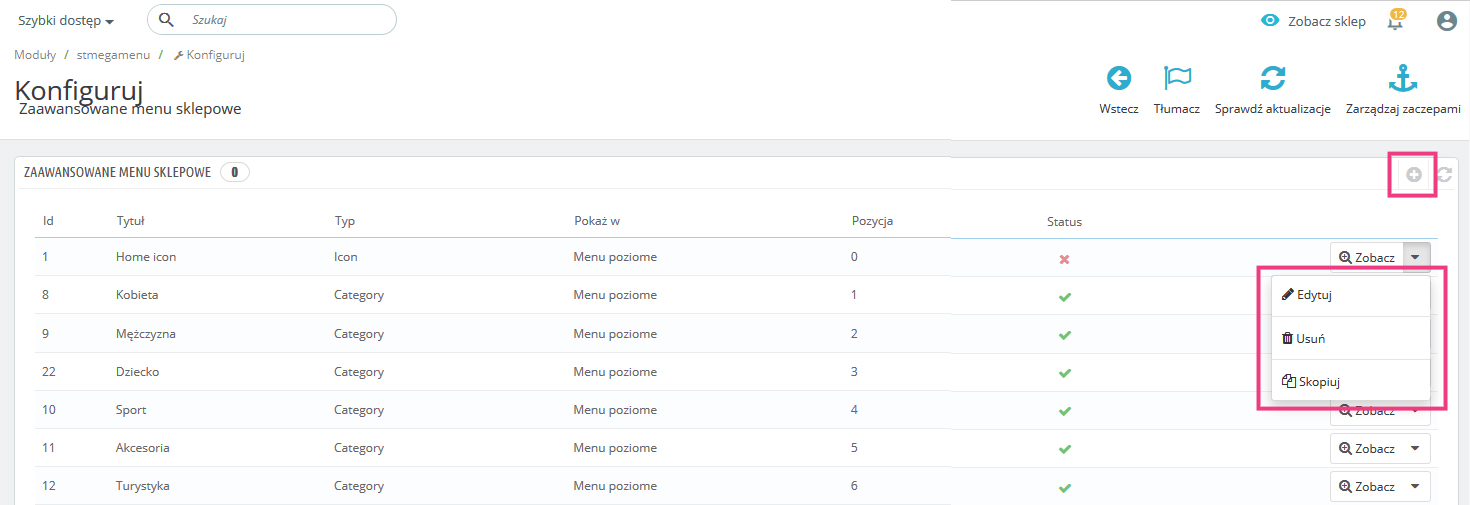Click the notifications bell icon
The width and height of the screenshot is (1470, 505).
[1396, 21]
